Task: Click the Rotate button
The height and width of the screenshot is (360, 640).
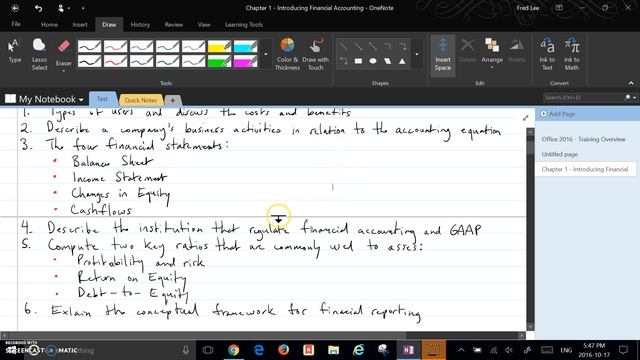Action: click(517, 51)
